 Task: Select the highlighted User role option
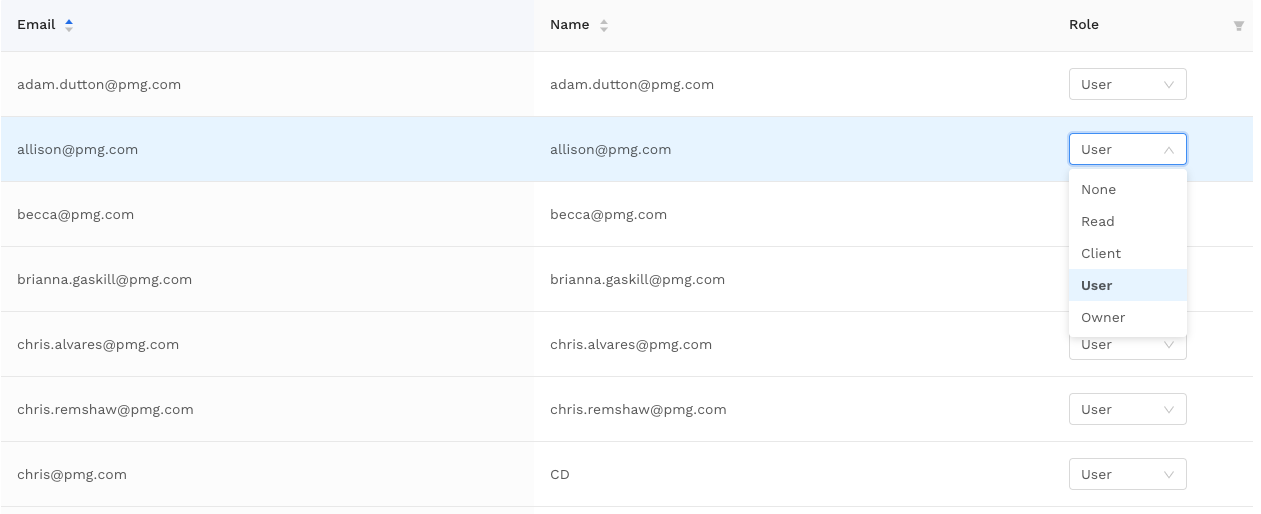(1096, 285)
